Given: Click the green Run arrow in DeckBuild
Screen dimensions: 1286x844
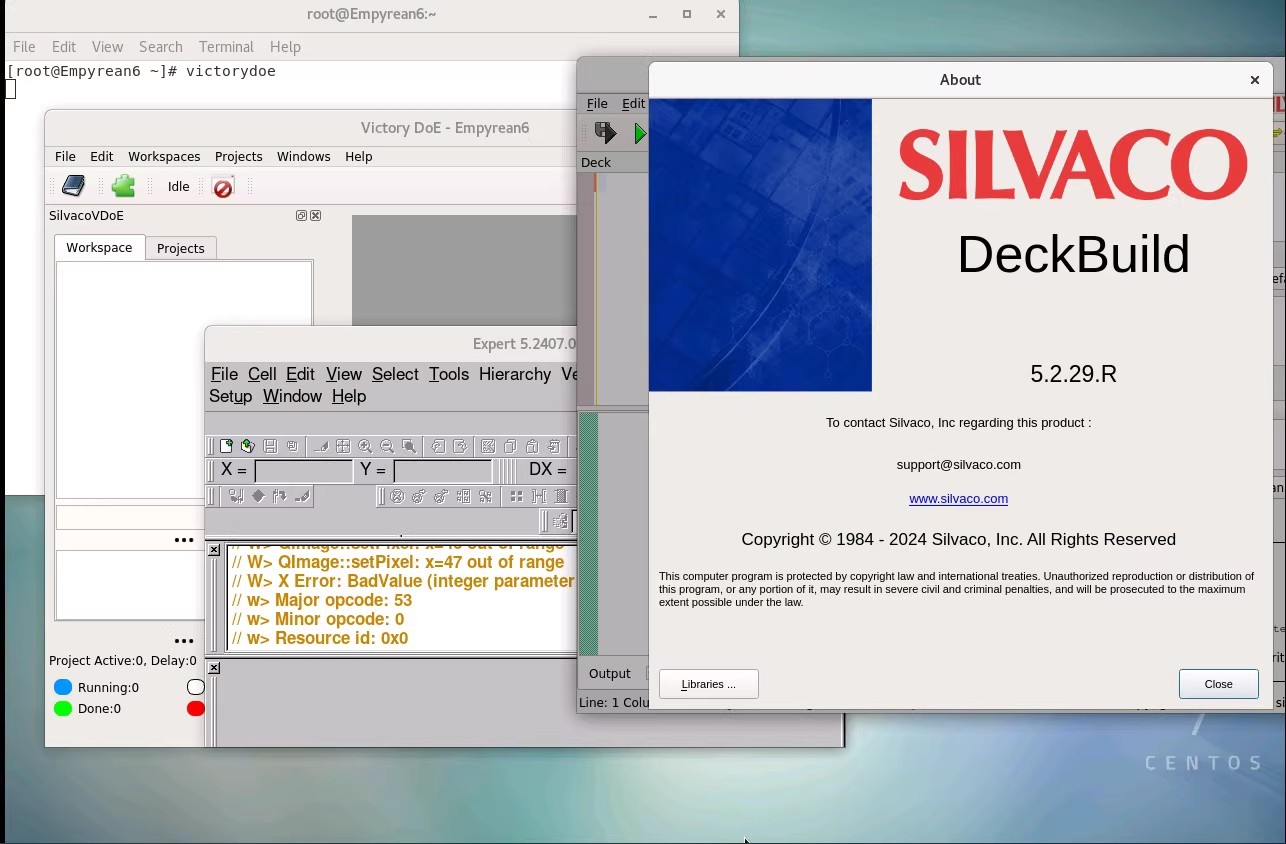Looking at the screenshot, I should tap(640, 133).
